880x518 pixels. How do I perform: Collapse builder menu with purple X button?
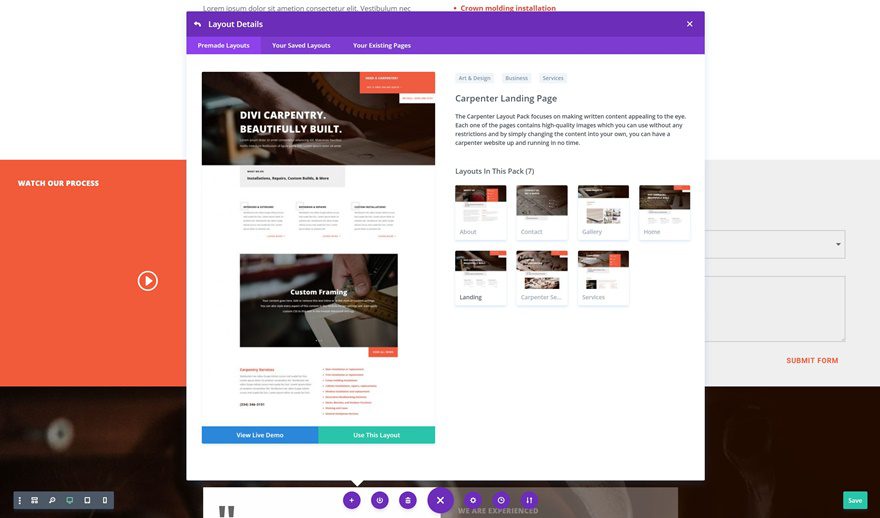coord(441,500)
